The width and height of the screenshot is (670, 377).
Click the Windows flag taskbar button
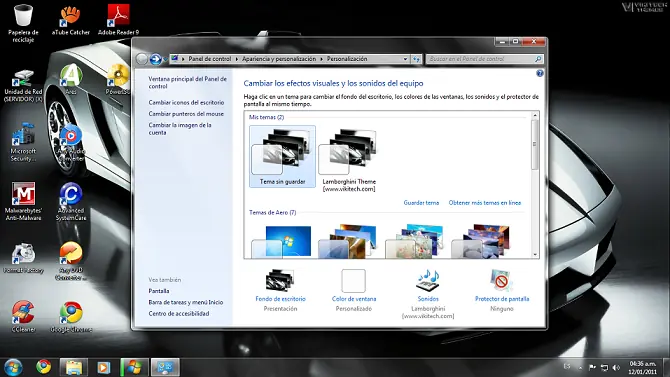pos(134,367)
